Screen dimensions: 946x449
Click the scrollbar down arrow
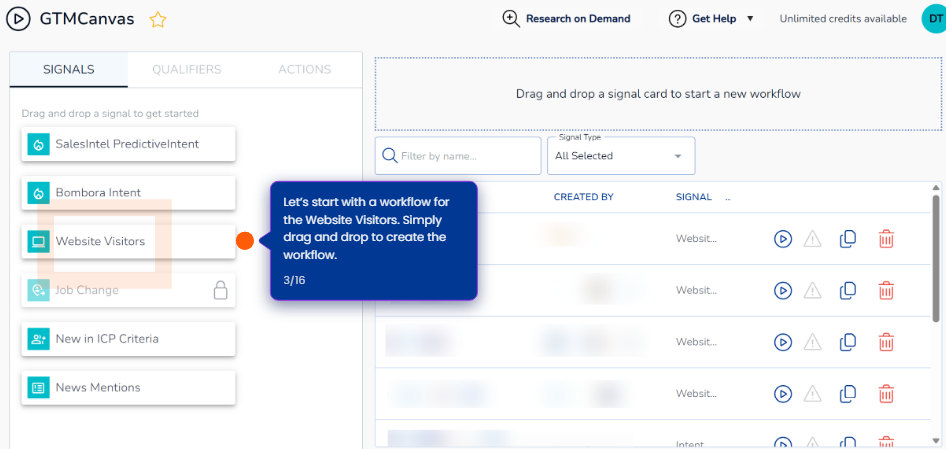[x=936, y=441]
